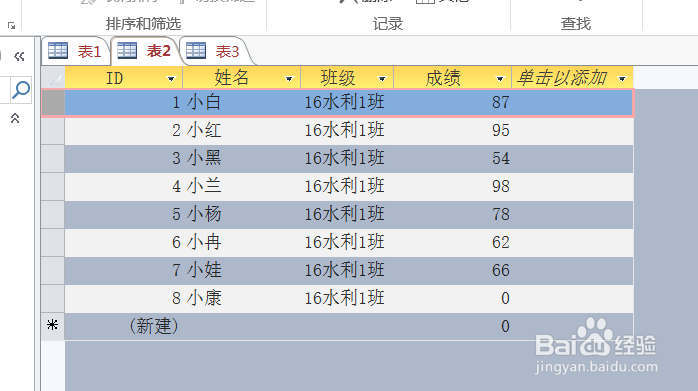The image size is (698, 391).
Task: Select the row selector for 小冉
Action: click(53, 243)
